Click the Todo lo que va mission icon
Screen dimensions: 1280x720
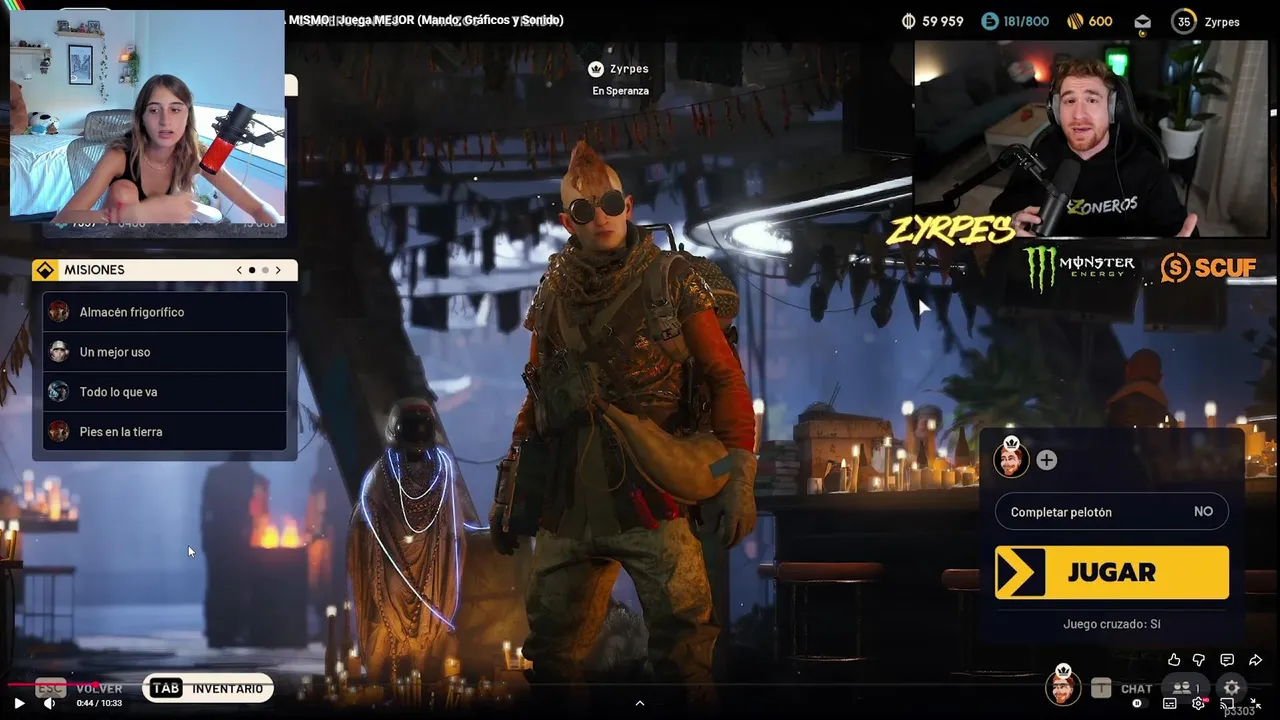click(59, 392)
